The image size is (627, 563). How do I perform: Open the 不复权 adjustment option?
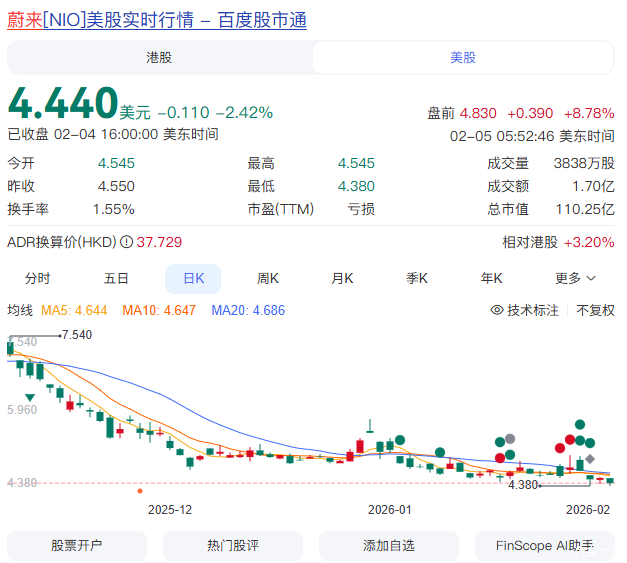[x=595, y=310]
